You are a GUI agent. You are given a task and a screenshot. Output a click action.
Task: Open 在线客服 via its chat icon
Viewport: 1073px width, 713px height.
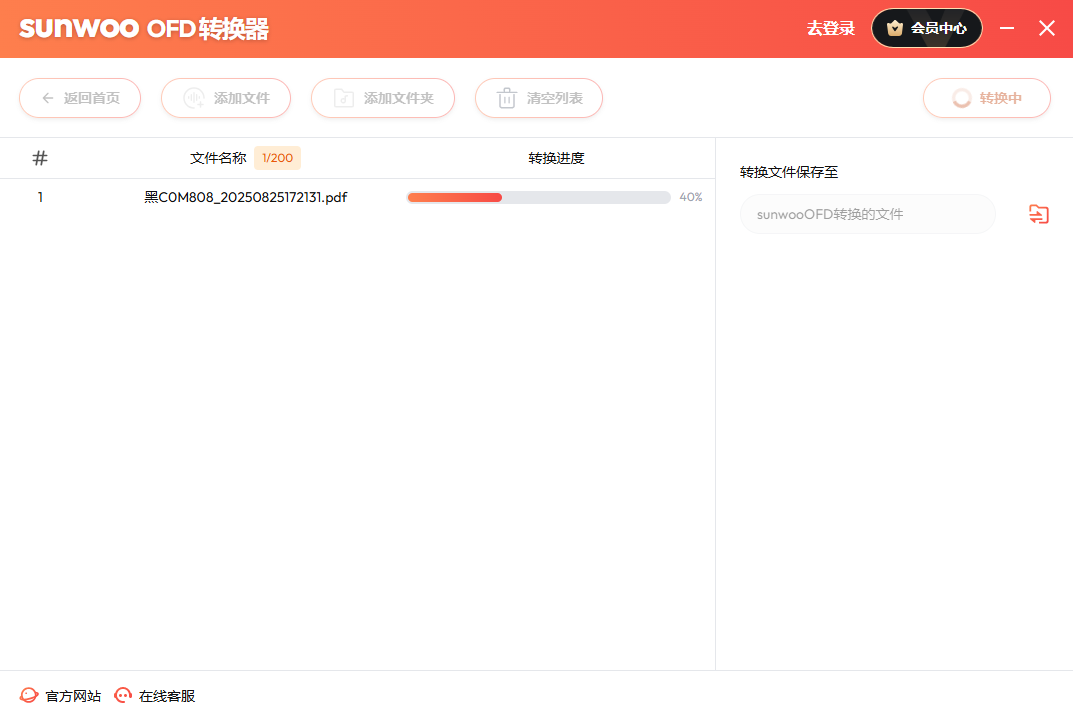(x=123, y=696)
